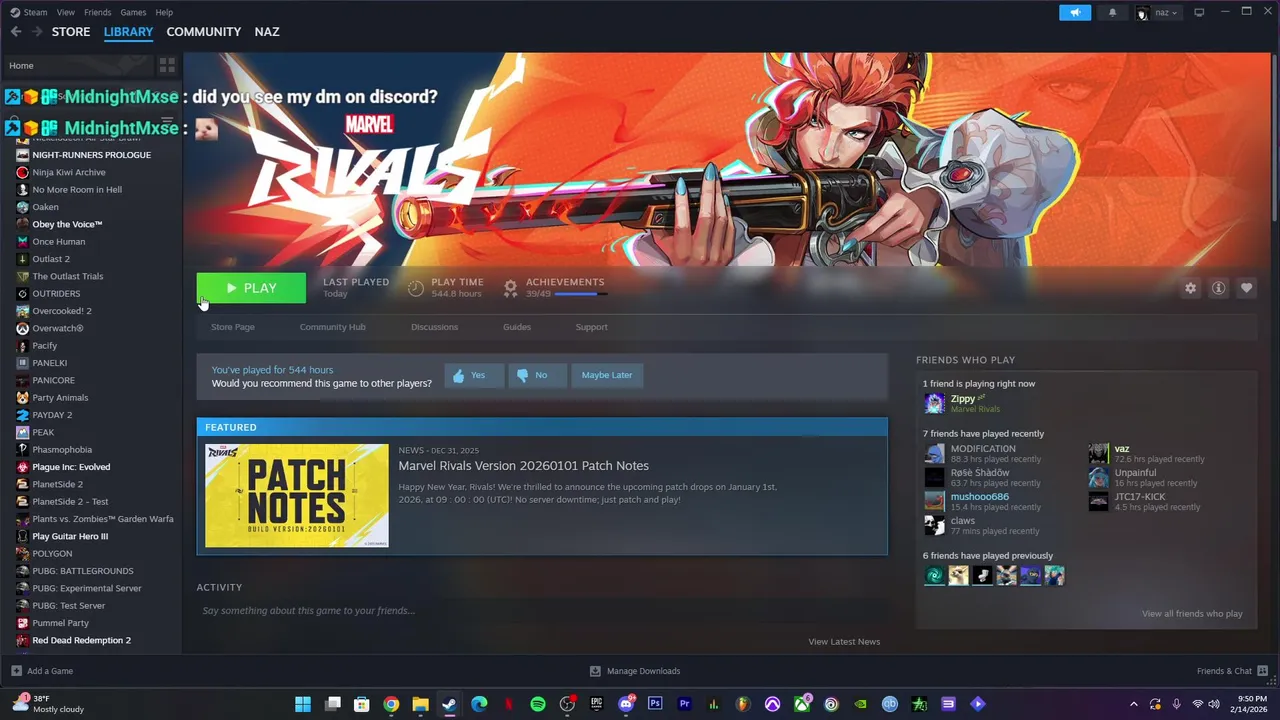Open the Games menu
Image resolution: width=1280 pixels, height=720 pixels.
(x=133, y=12)
